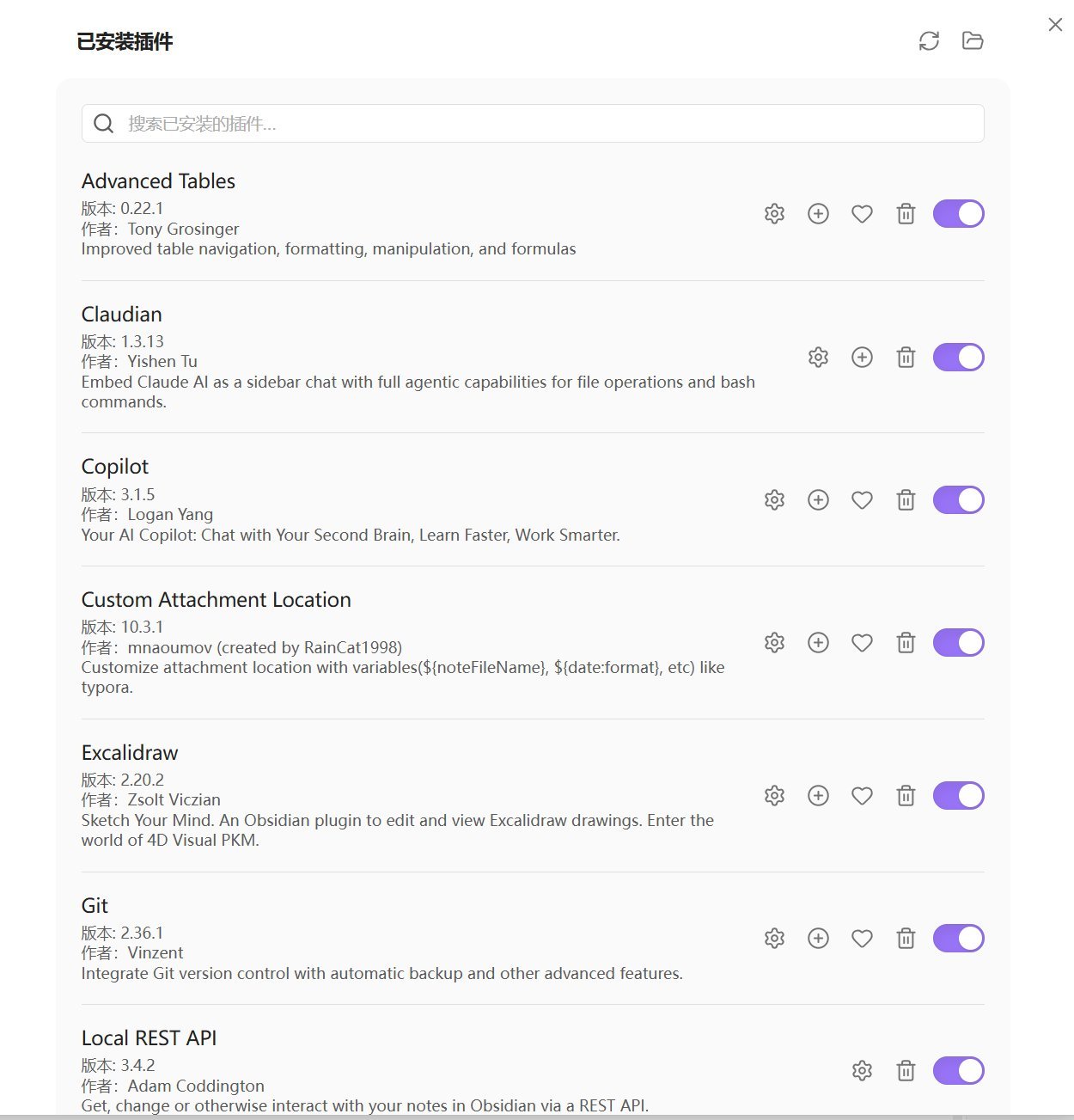Click Excalidraw hotkey plus icon
Screen dimensions: 1074x1120
click(818, 795)
